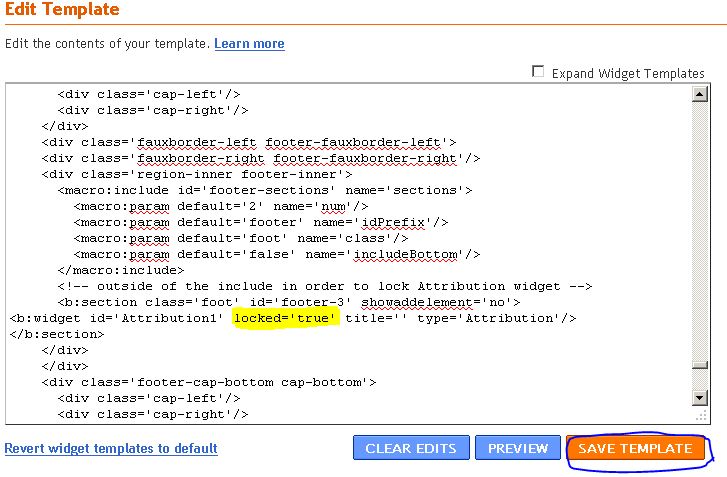Click the region-inner footer-inner div line

197,174
